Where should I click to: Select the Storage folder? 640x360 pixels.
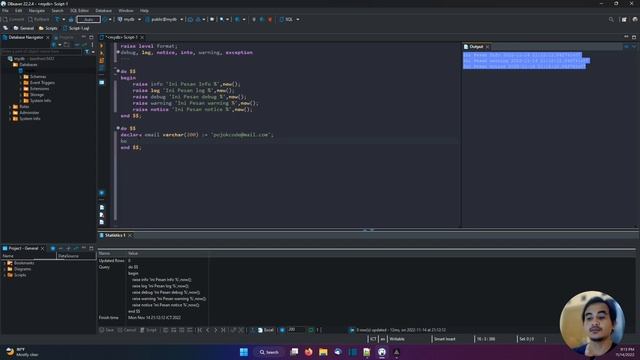33,95
